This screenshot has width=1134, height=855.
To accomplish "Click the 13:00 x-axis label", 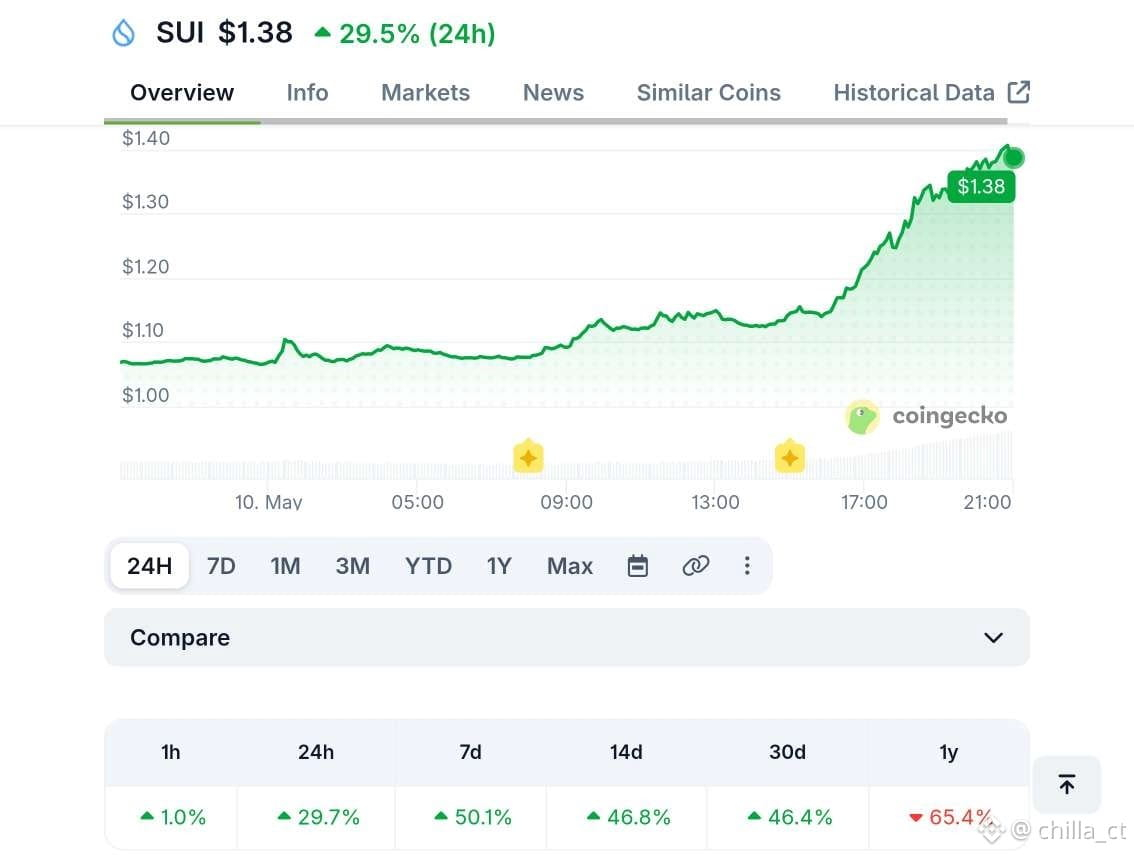I will coord(715,502).
